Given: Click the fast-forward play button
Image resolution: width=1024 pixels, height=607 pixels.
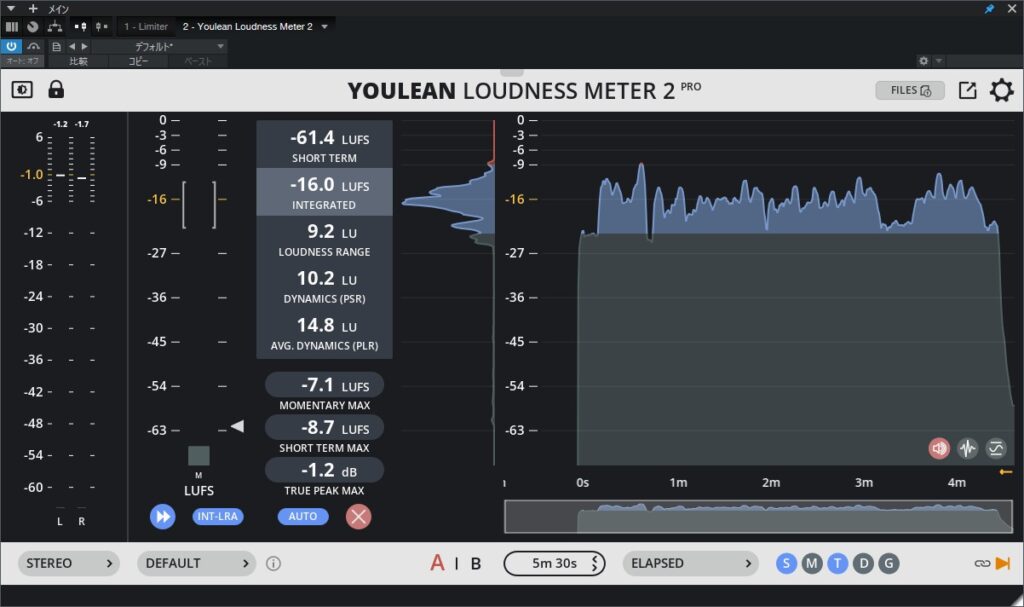Looking at the screenshot, I should 163,516.
